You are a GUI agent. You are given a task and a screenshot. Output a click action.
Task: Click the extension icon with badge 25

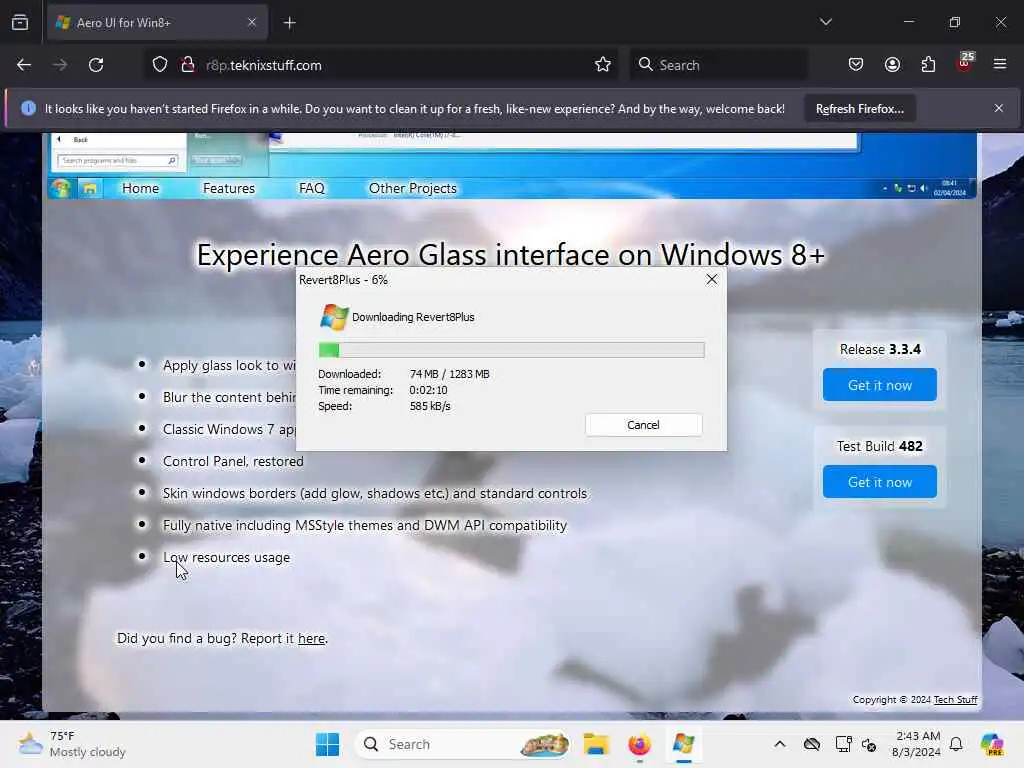click(965, 63)
